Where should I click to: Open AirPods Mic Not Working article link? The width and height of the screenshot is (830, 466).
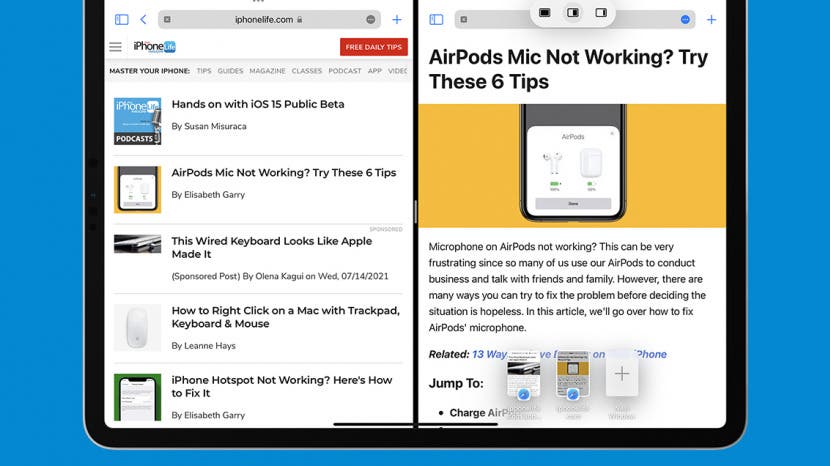click(x=284, y=173)
